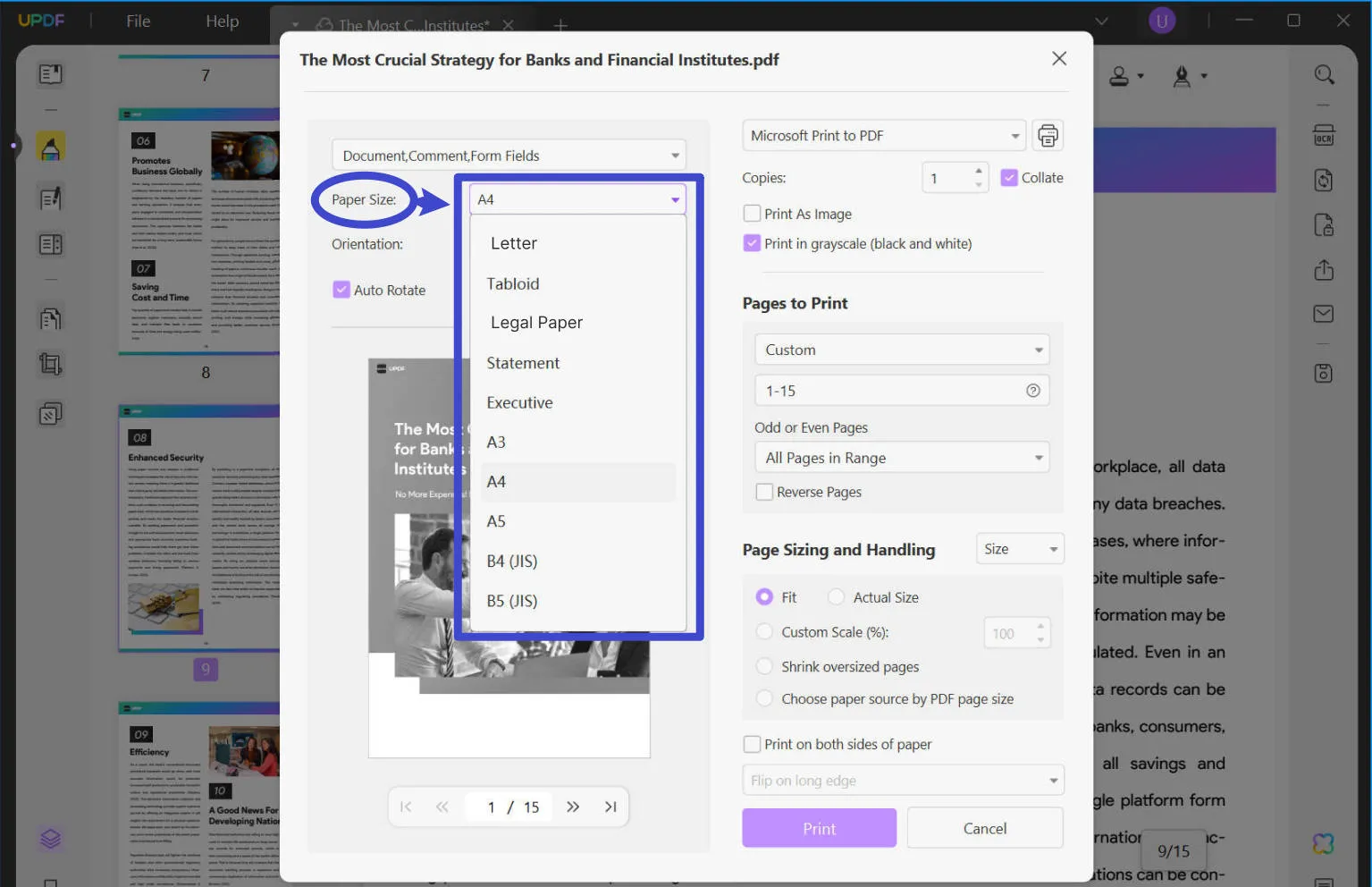Go to next page in print preview
Viewport: 1372px width, 887px height.
(573, 807)
